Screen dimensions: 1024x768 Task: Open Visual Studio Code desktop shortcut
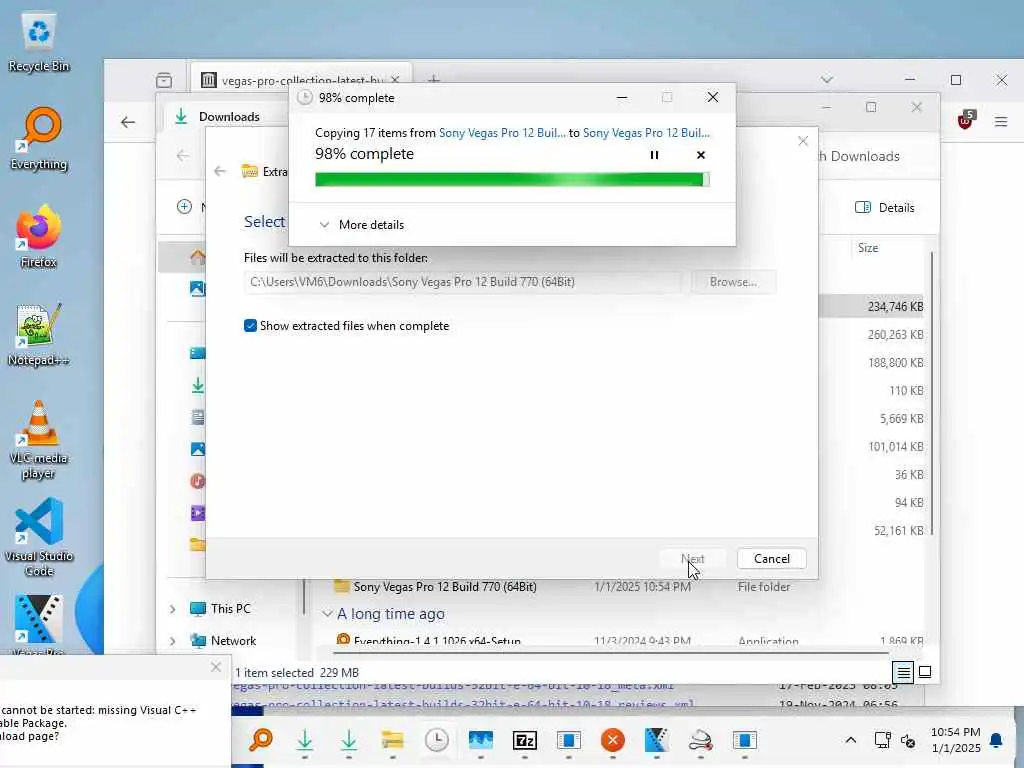pos(39,537)
